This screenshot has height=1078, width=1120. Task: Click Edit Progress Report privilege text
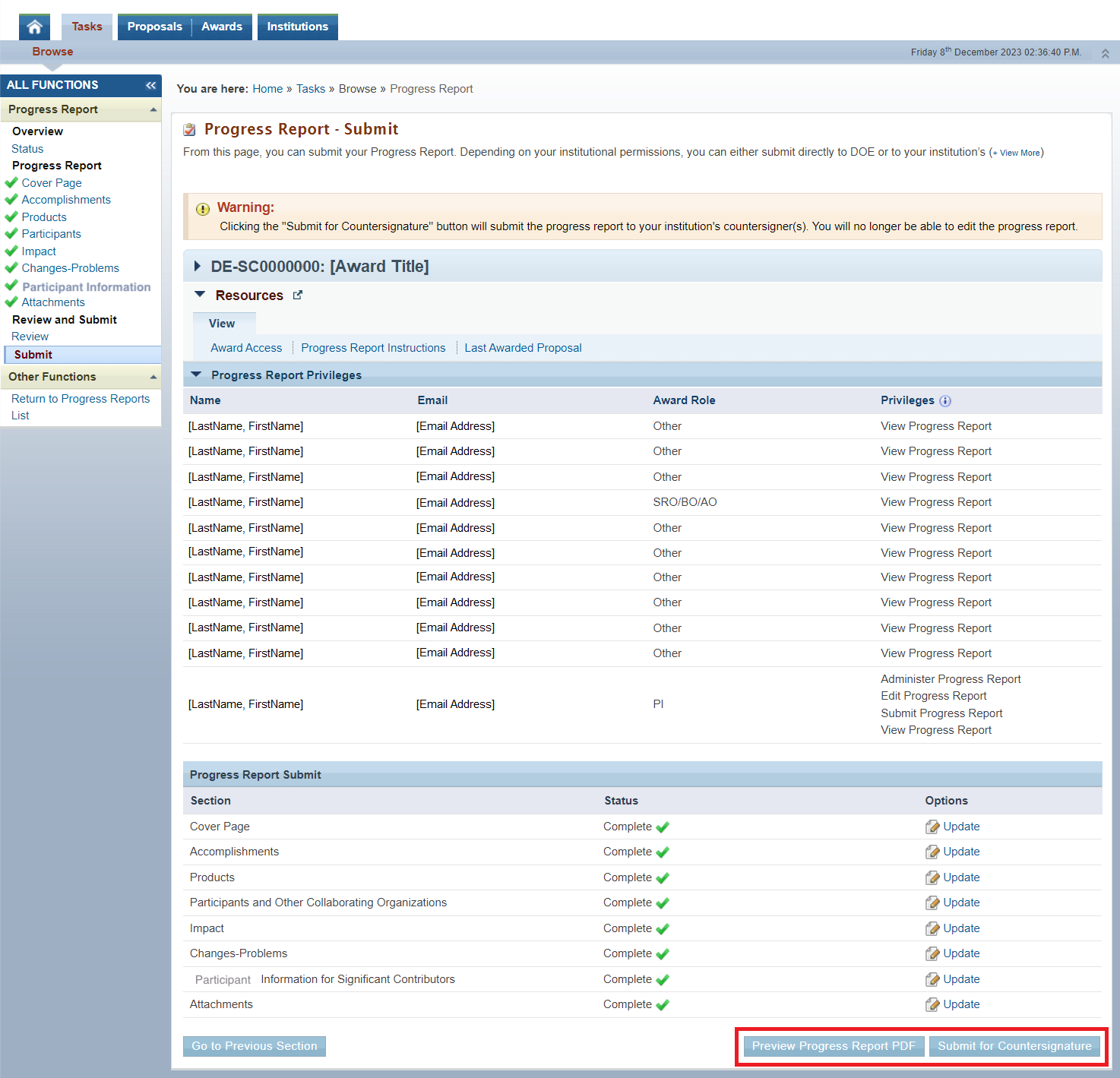[933, 696]
